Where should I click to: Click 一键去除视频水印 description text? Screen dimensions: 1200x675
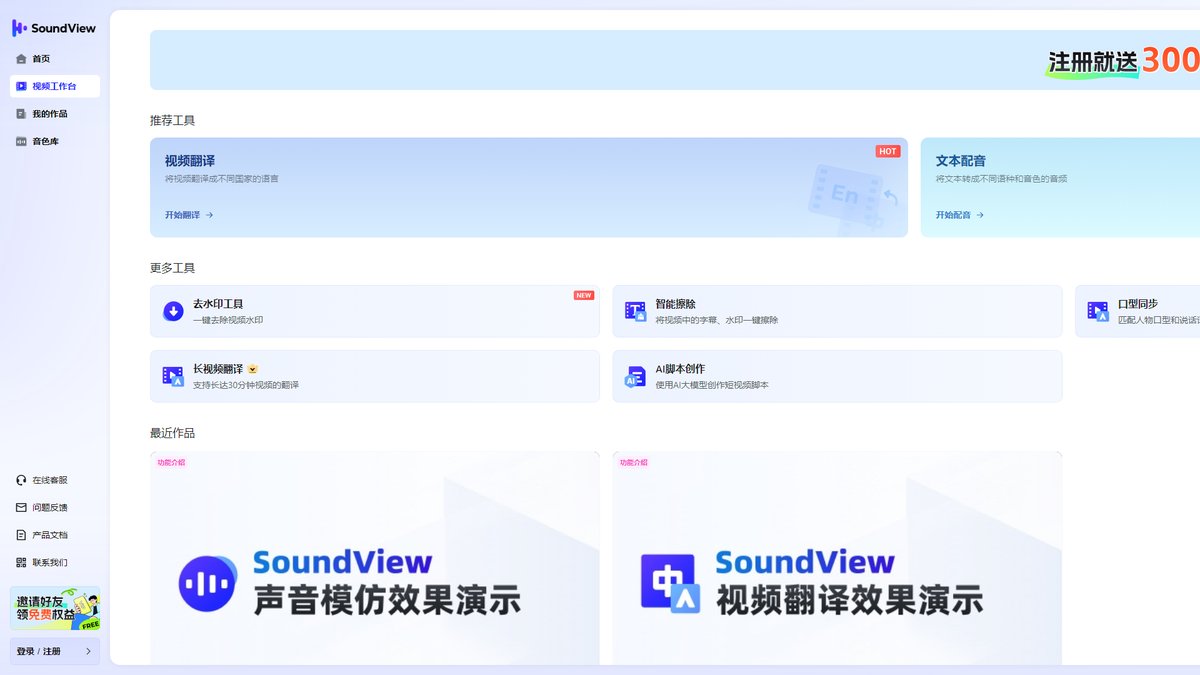point(228,320)
